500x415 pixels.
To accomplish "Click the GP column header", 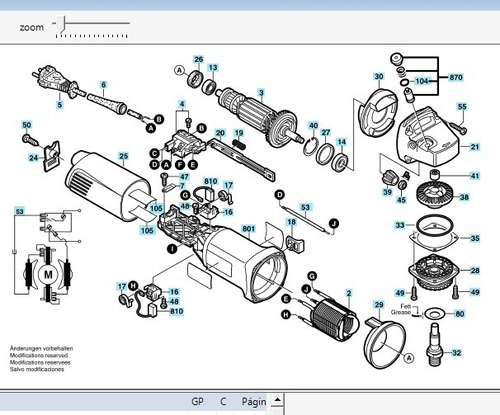I will (x=197, y=401).
